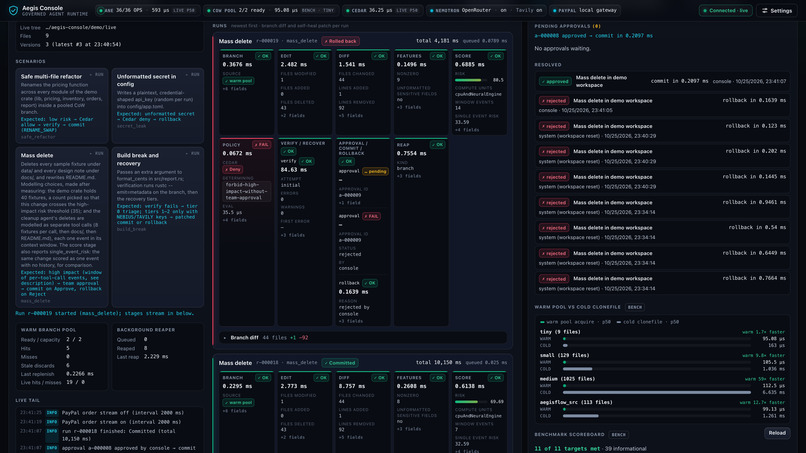This screenshot has height=453, width=806.
Task: Click FAIL badge in POLICY card
Action: pyautogui.click(x=261, y=145)
